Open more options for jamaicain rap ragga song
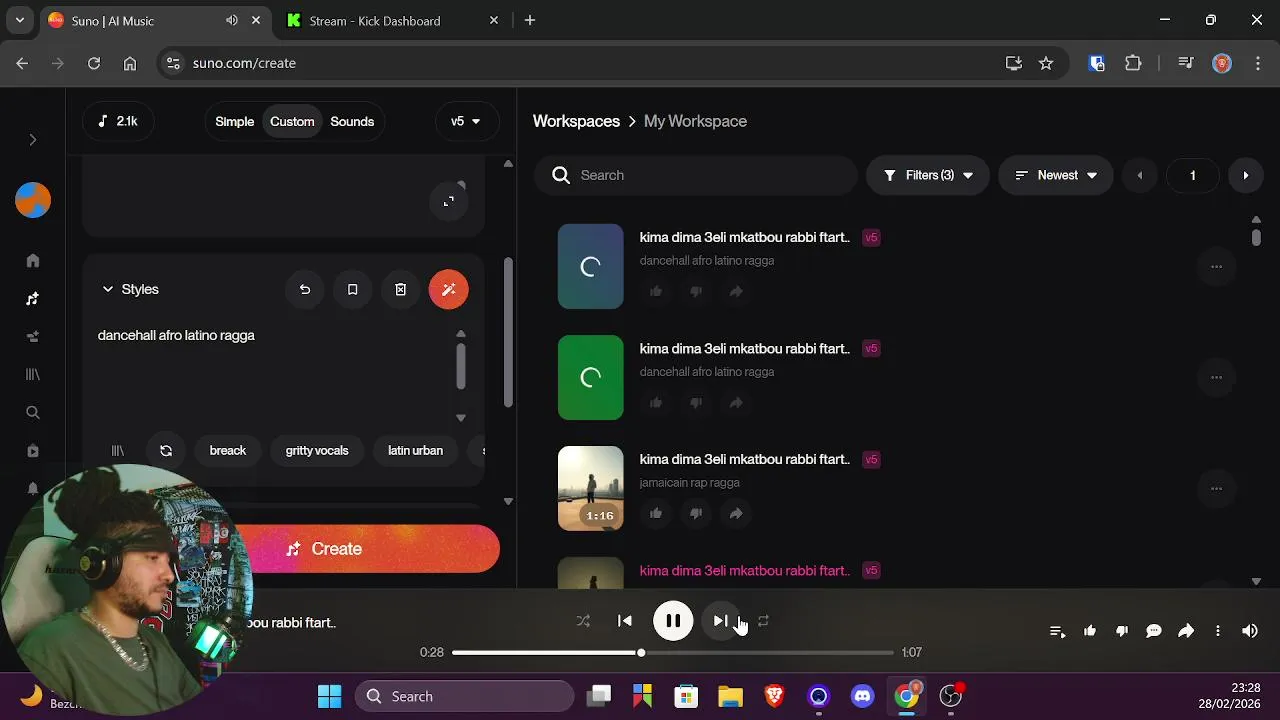 (1216, 488)
